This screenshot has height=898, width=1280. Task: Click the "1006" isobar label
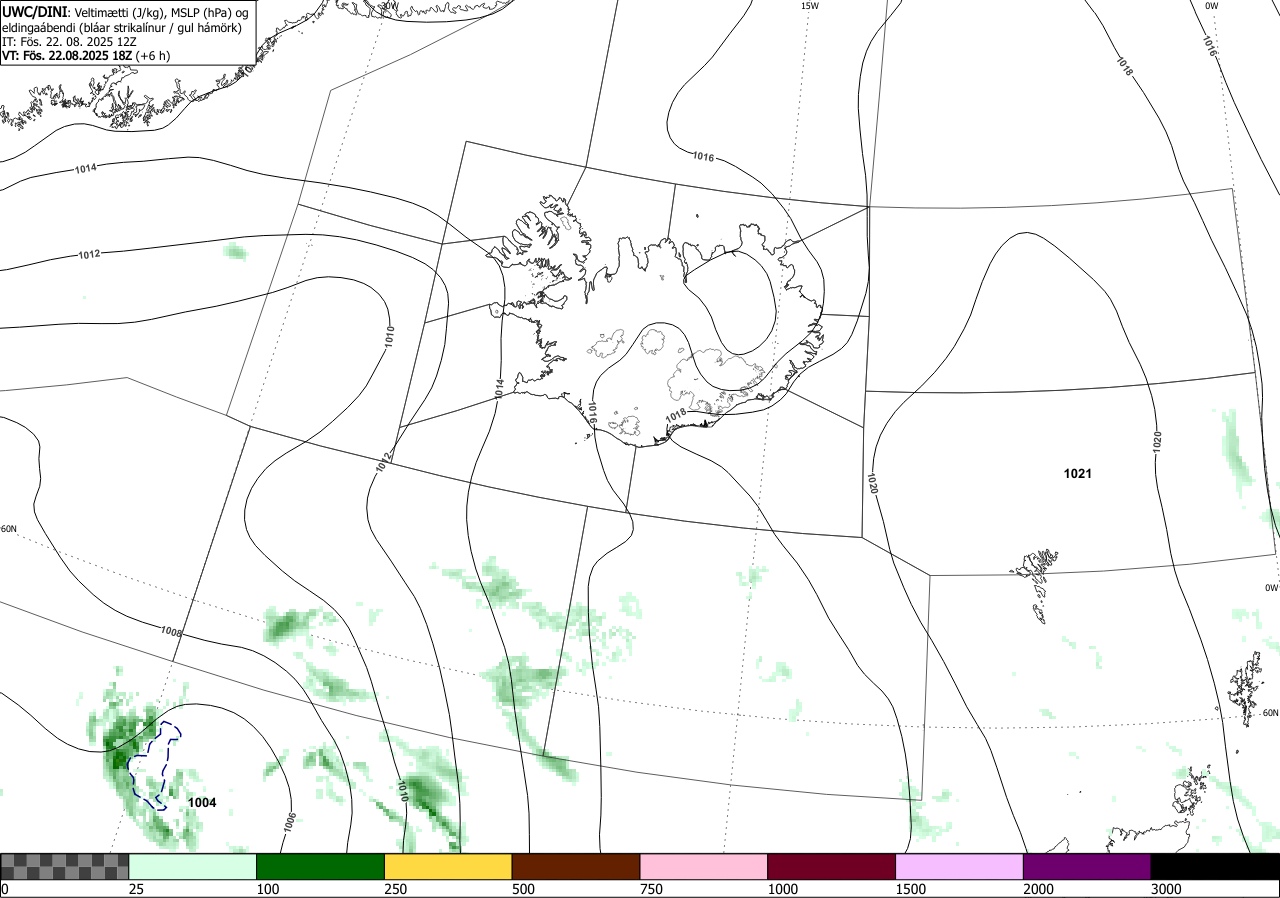(290, 822)
